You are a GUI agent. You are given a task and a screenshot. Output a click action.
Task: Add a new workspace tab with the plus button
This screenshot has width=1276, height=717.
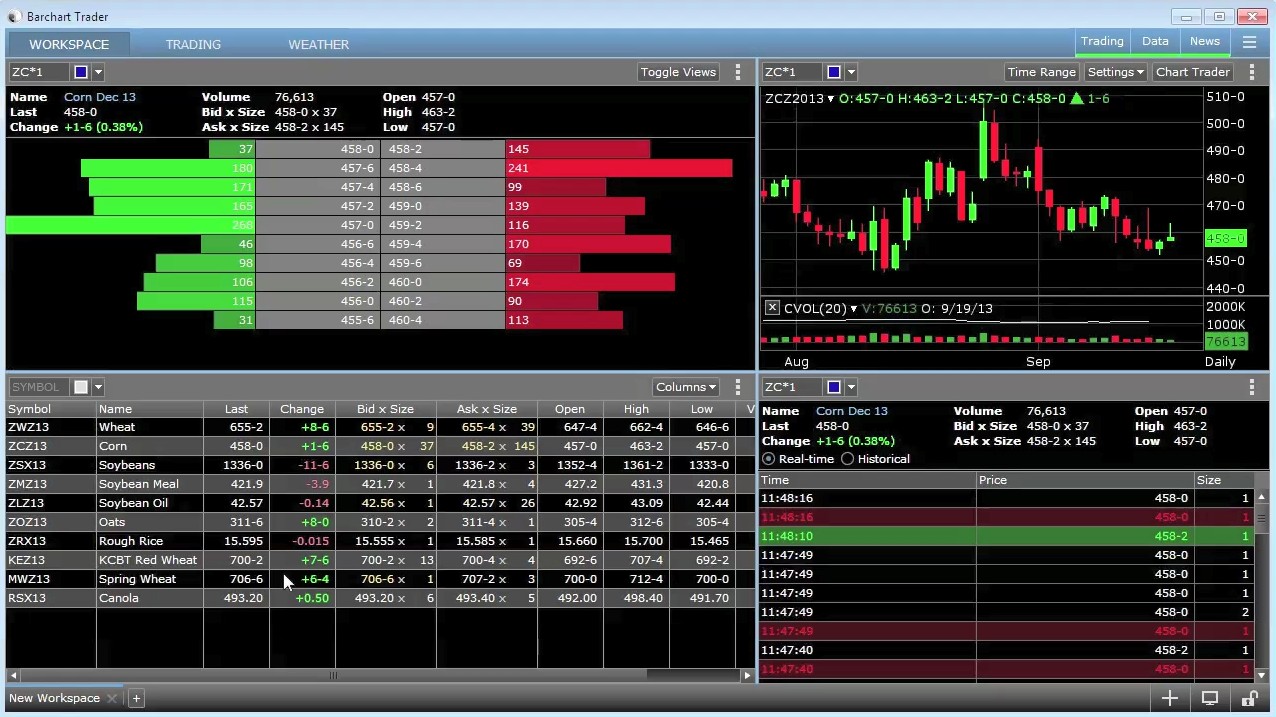click(x=136, y=698)
